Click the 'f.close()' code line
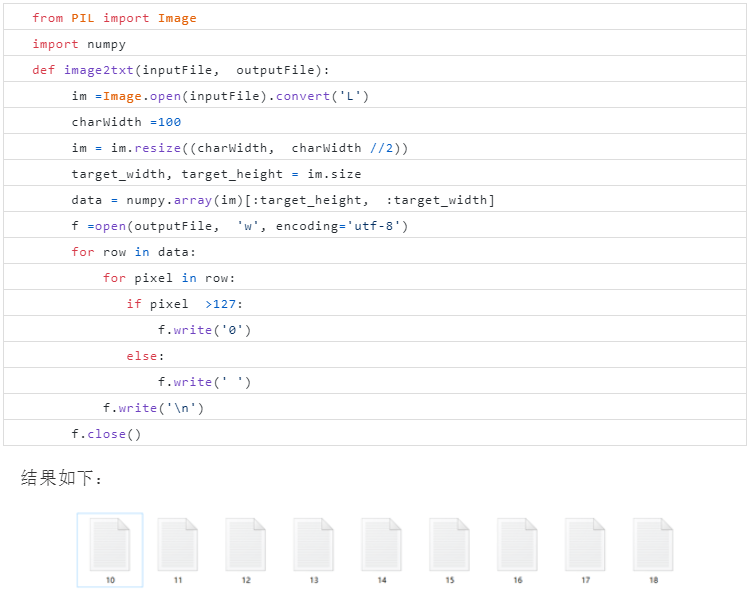750x607 pixels. pyautogui.click(x=375, y=433)
